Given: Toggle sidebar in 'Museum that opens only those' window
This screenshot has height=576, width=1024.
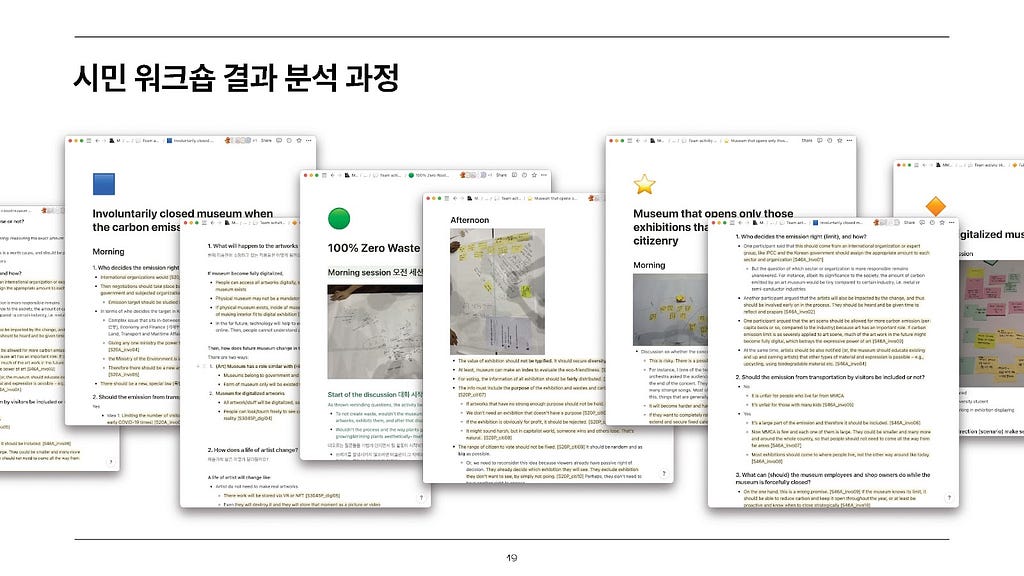Looking at the screenshot, I should [x=630, y=140].
